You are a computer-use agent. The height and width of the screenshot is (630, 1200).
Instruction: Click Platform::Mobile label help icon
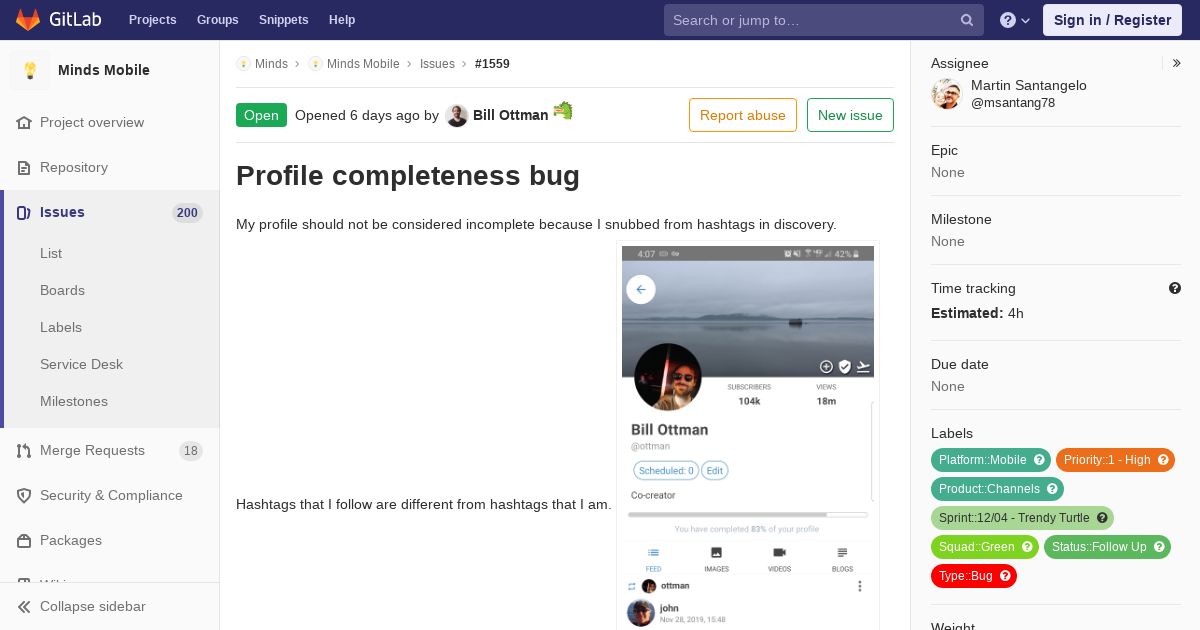[x=1039, y=460]
